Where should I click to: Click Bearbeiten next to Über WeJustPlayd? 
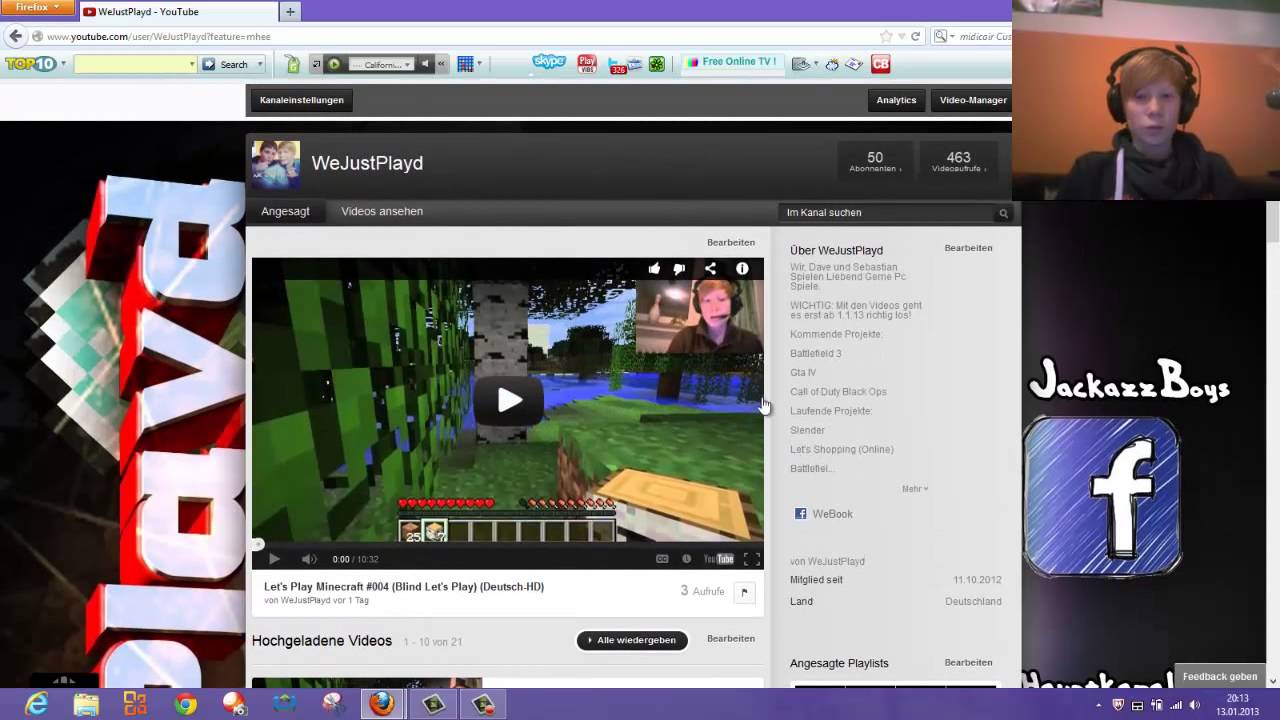click(x=968, y=248)
